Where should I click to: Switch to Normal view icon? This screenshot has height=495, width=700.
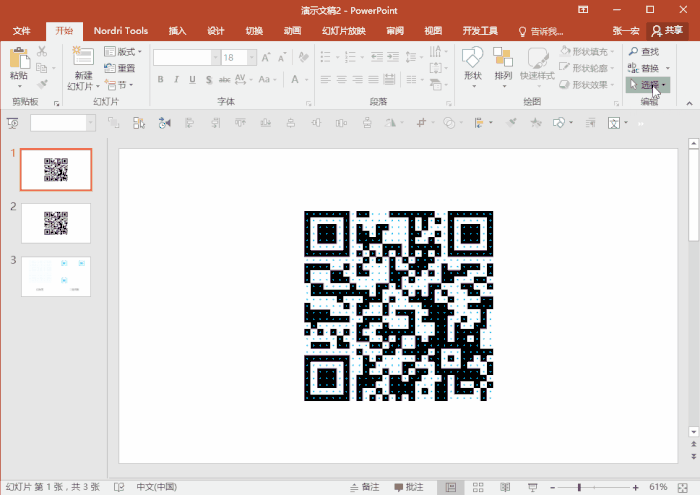pos(451,487)
